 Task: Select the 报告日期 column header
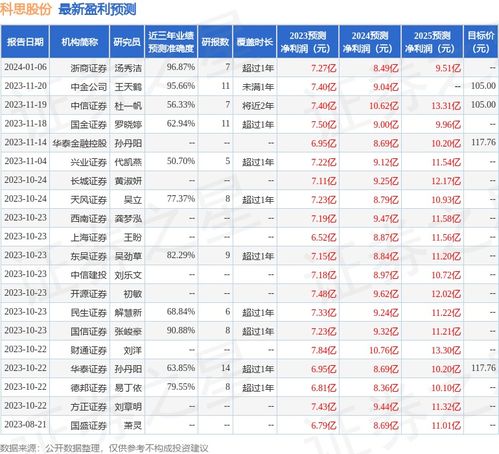pos(25,42)
